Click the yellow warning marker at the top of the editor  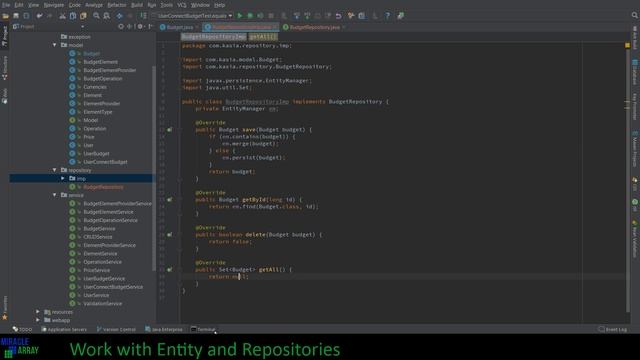click(x=628, y=45)
